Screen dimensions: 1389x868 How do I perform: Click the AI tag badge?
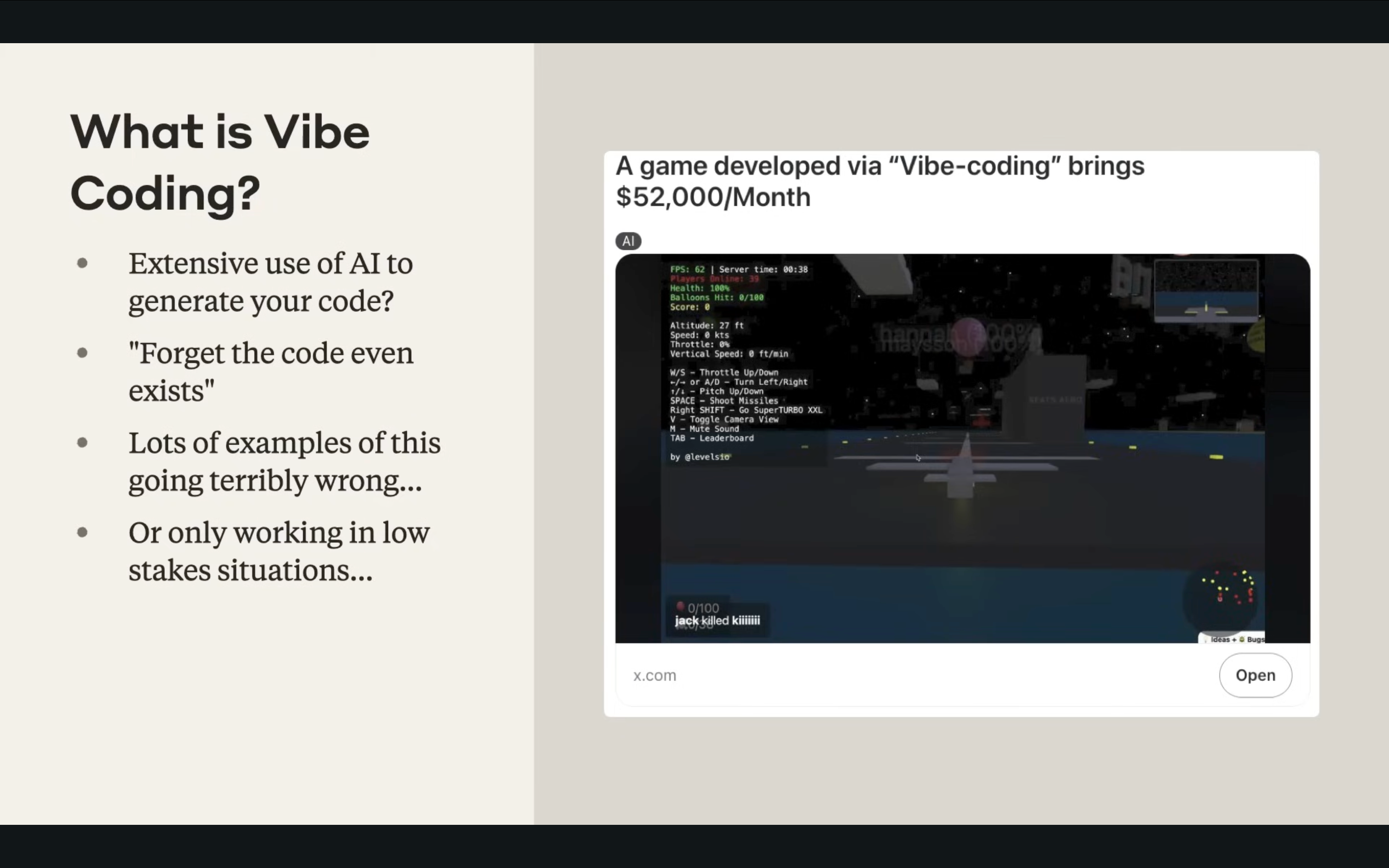(628, 241)
